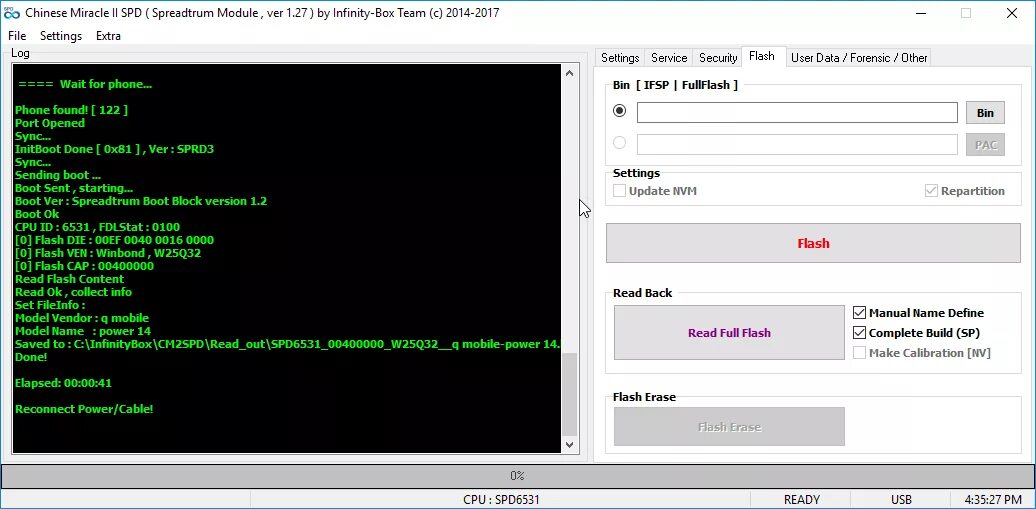Select the Flash tab
Image resolution: width=1036 pixels, height=509 pixels.
tap(762, 56)
